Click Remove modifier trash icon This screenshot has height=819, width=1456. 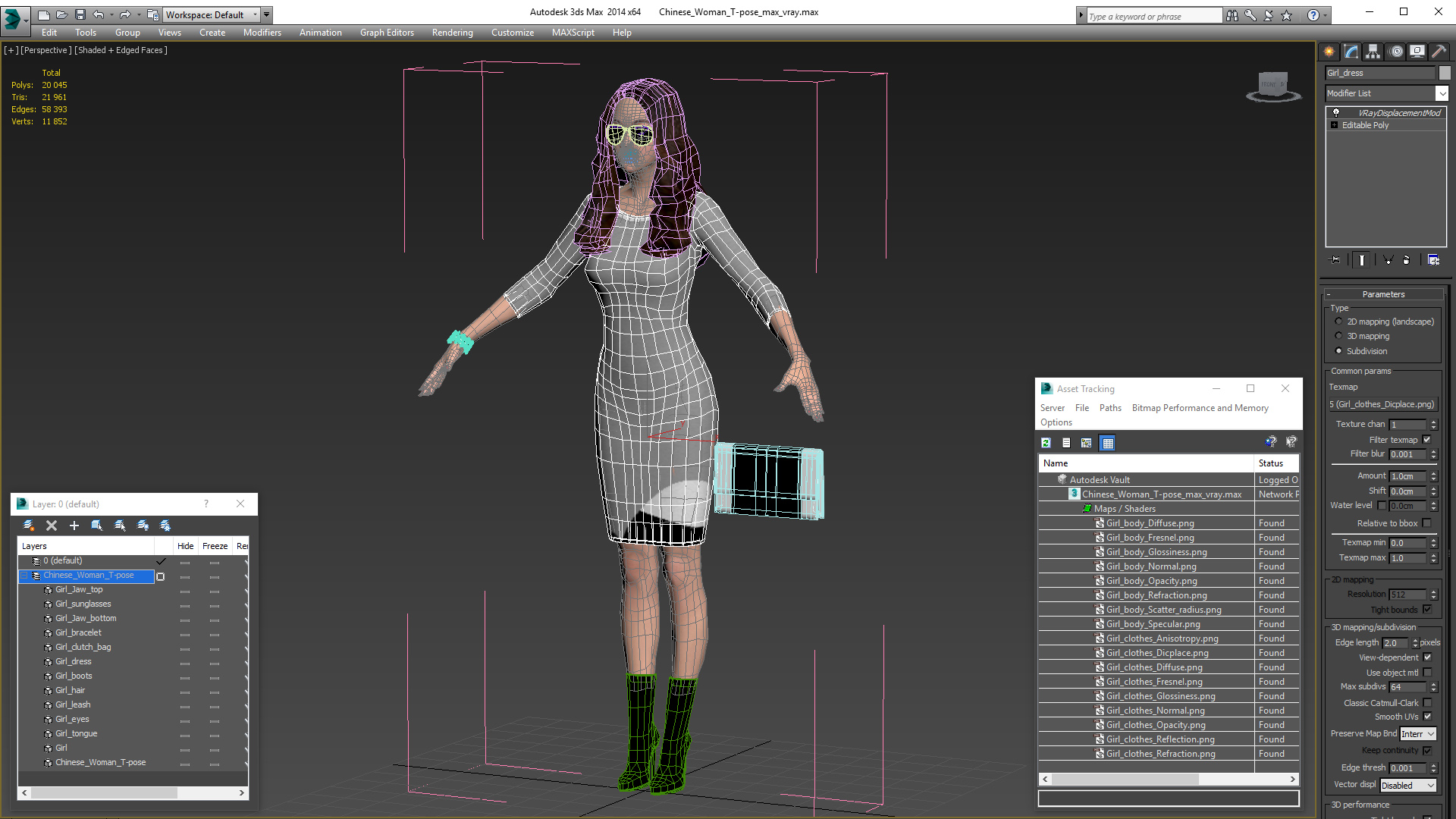(1406, 260)
